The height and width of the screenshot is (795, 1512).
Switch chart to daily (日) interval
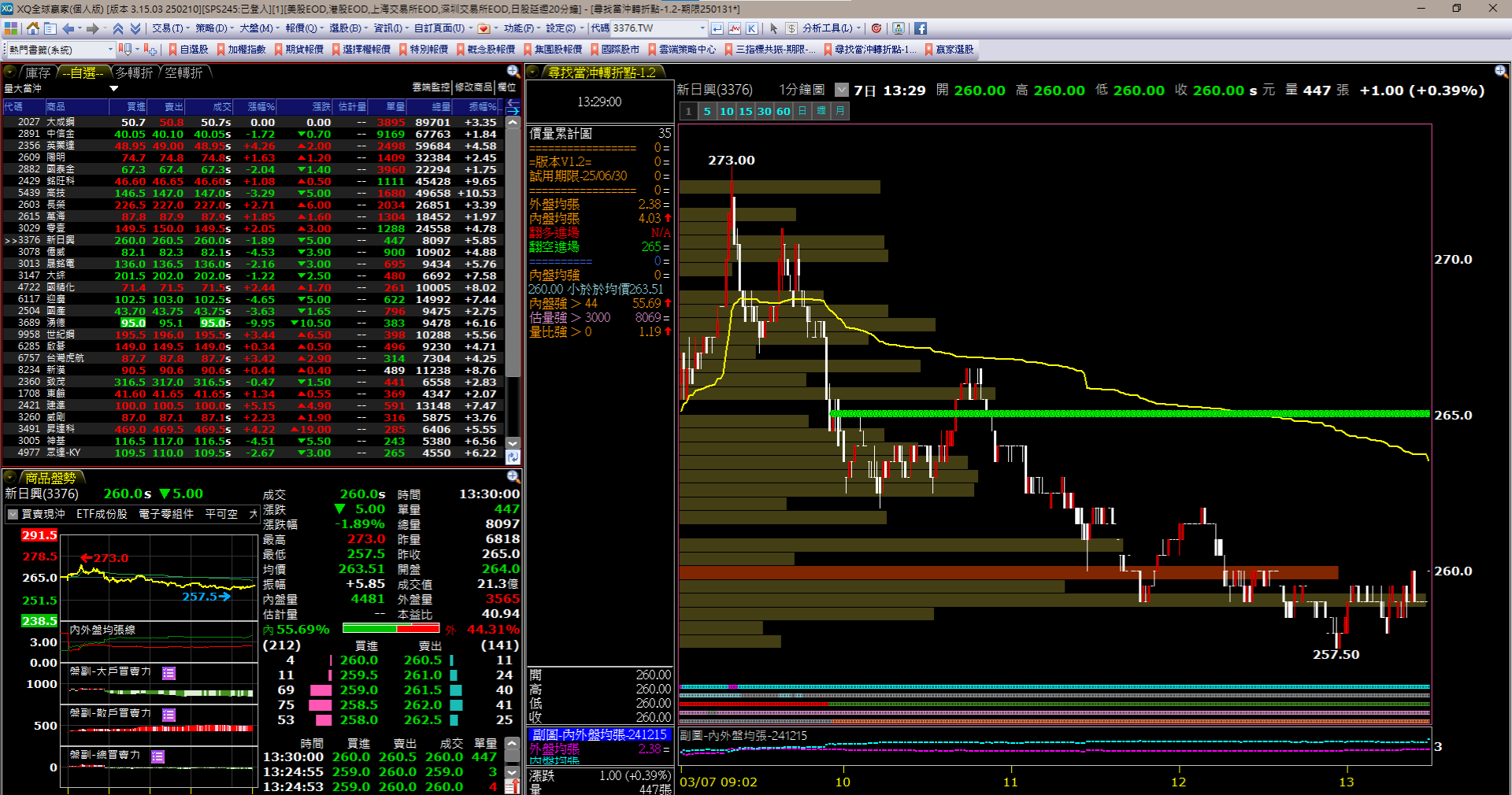coord(802,111)
